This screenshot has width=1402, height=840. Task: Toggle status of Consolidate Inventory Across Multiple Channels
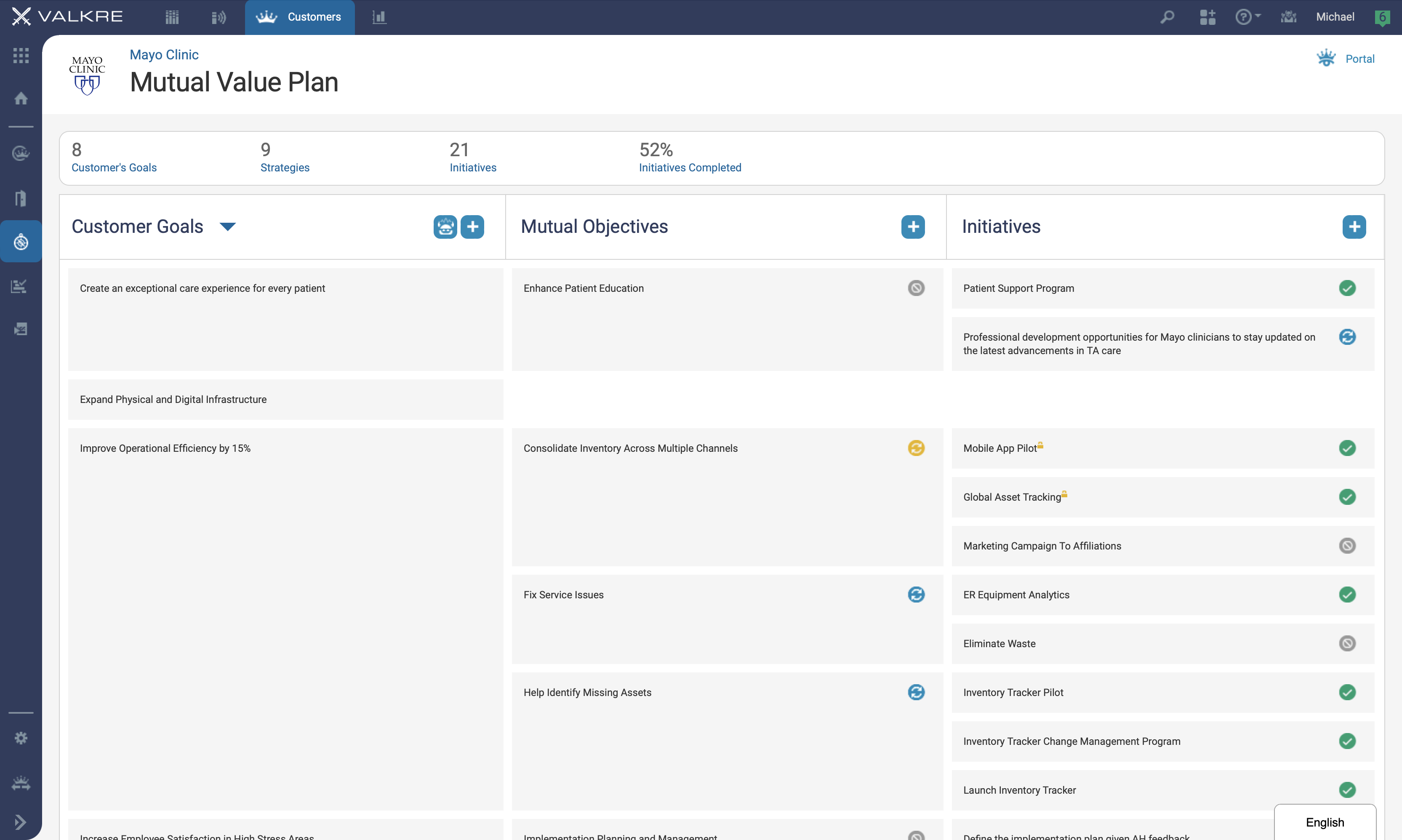(916, 448)
